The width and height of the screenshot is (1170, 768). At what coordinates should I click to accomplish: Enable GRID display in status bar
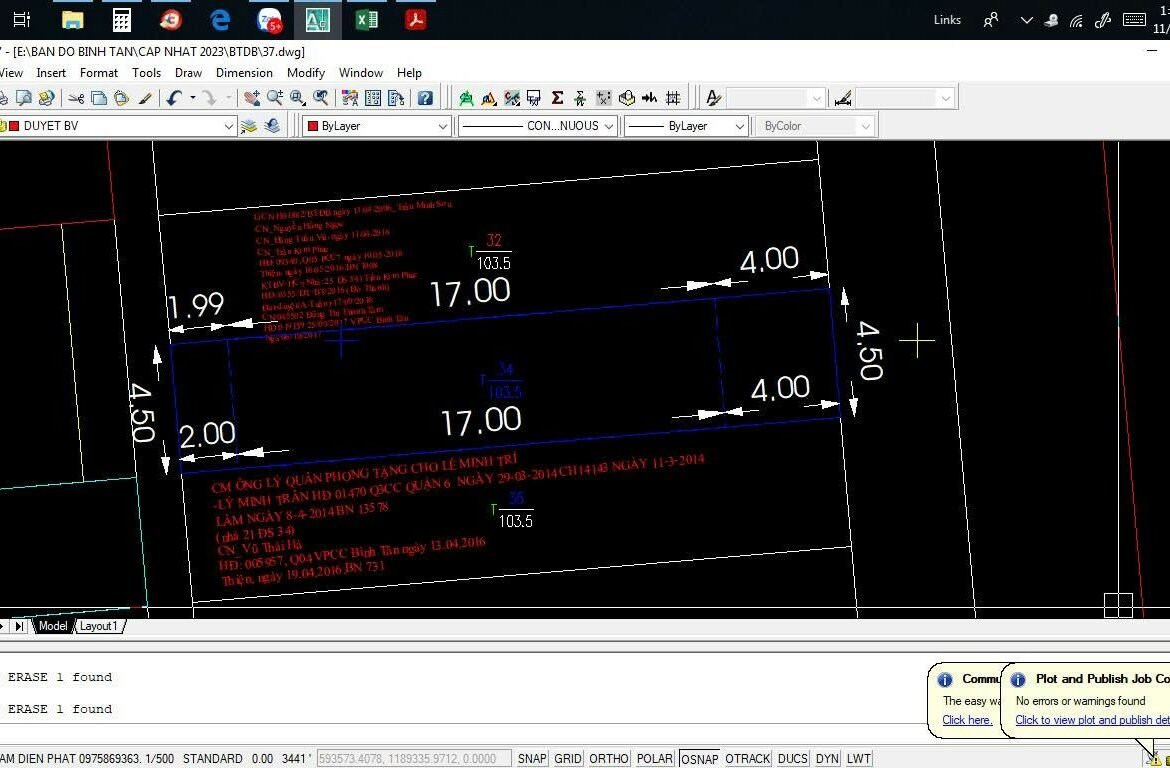point(568,759)
